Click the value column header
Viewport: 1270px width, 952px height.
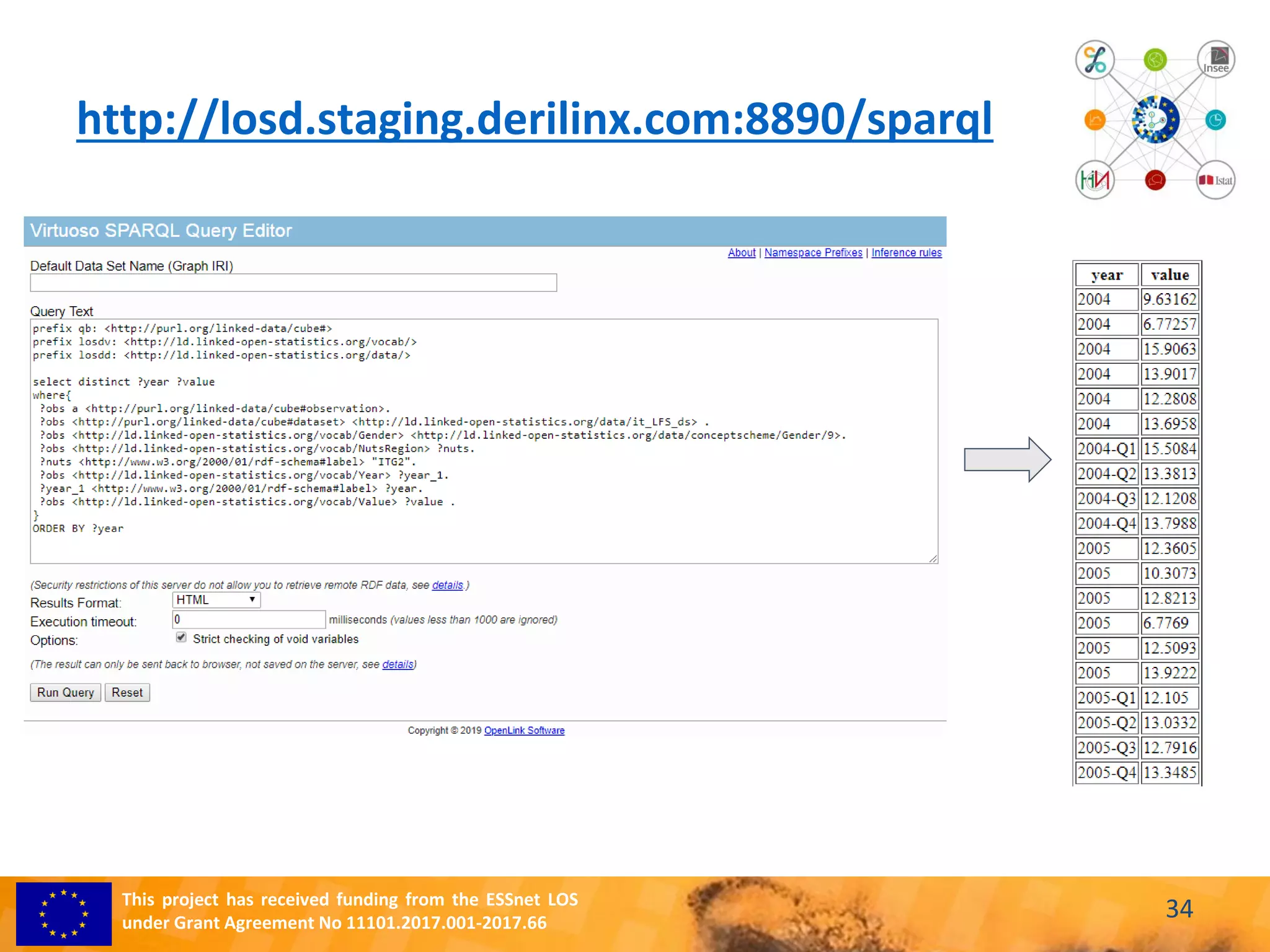click(1170, 275)
